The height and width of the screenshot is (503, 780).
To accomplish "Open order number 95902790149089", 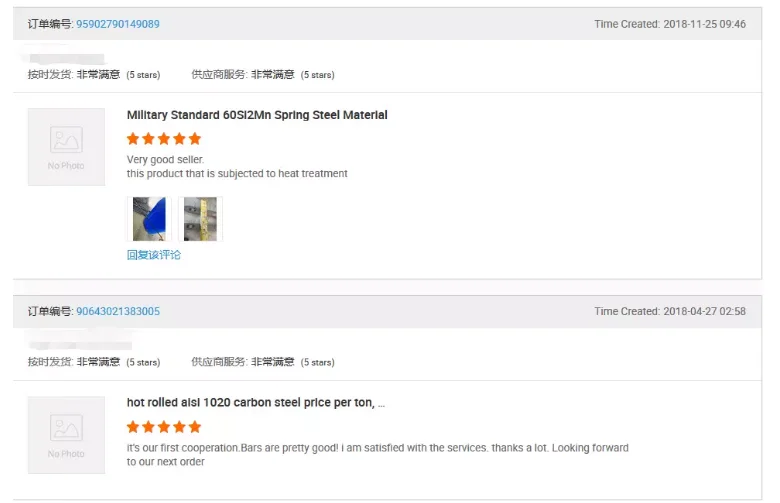I will [117, 24].
